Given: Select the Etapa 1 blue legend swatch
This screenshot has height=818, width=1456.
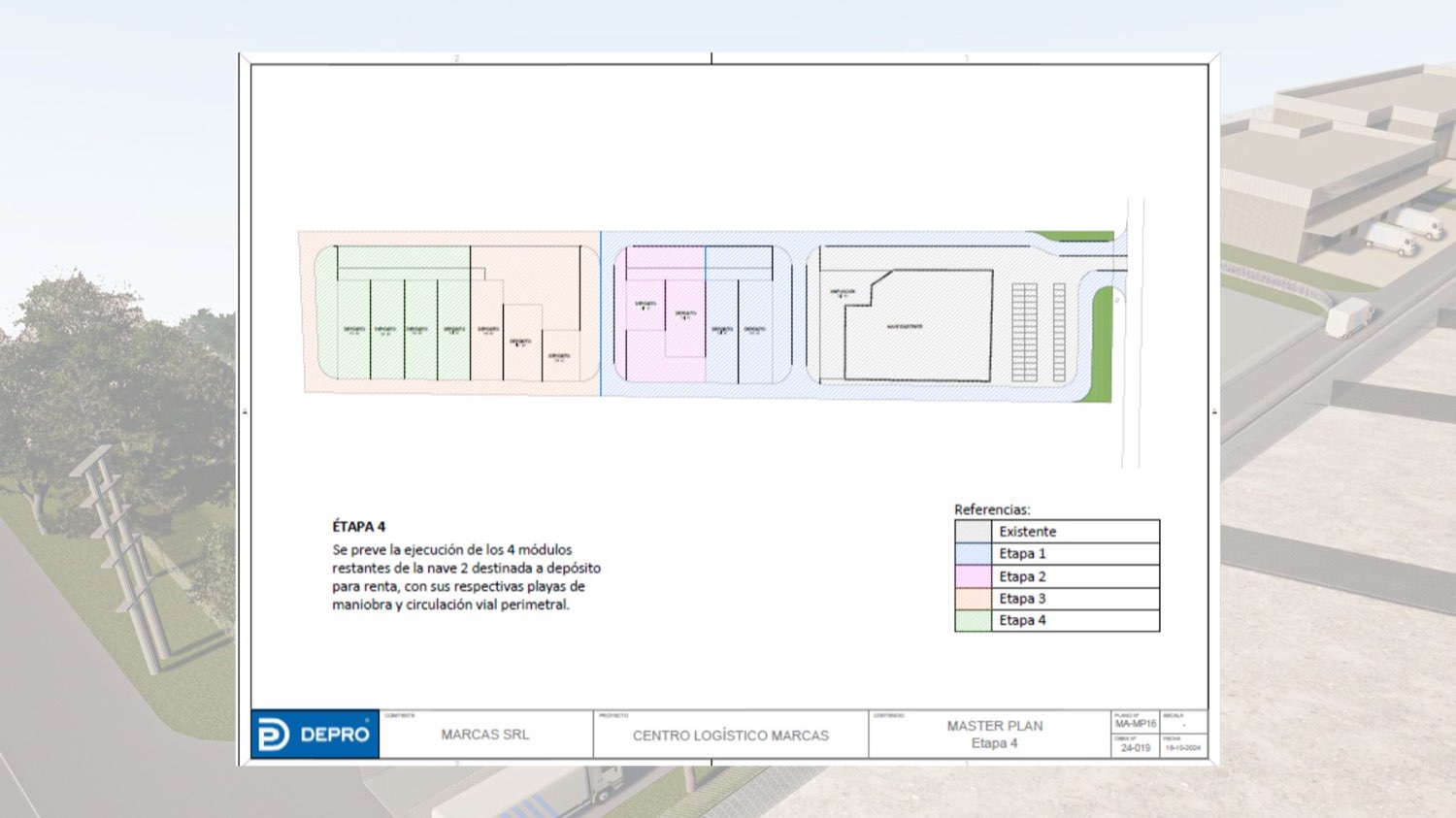Looking at the screenshot, I should pyautogui.click(x=973, y=554).
